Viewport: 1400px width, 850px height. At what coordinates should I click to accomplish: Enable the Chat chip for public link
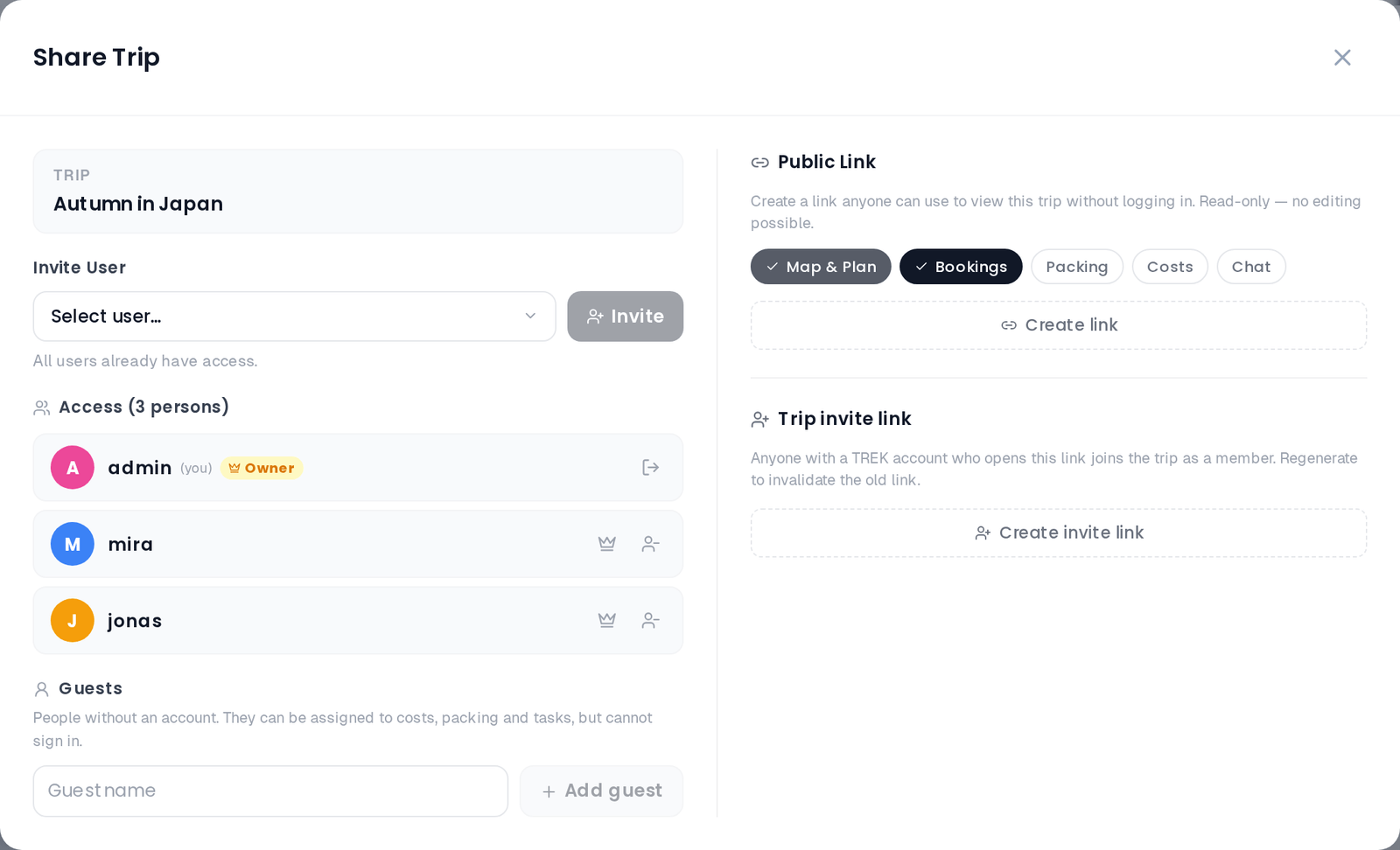click(x=1251, y=267)
